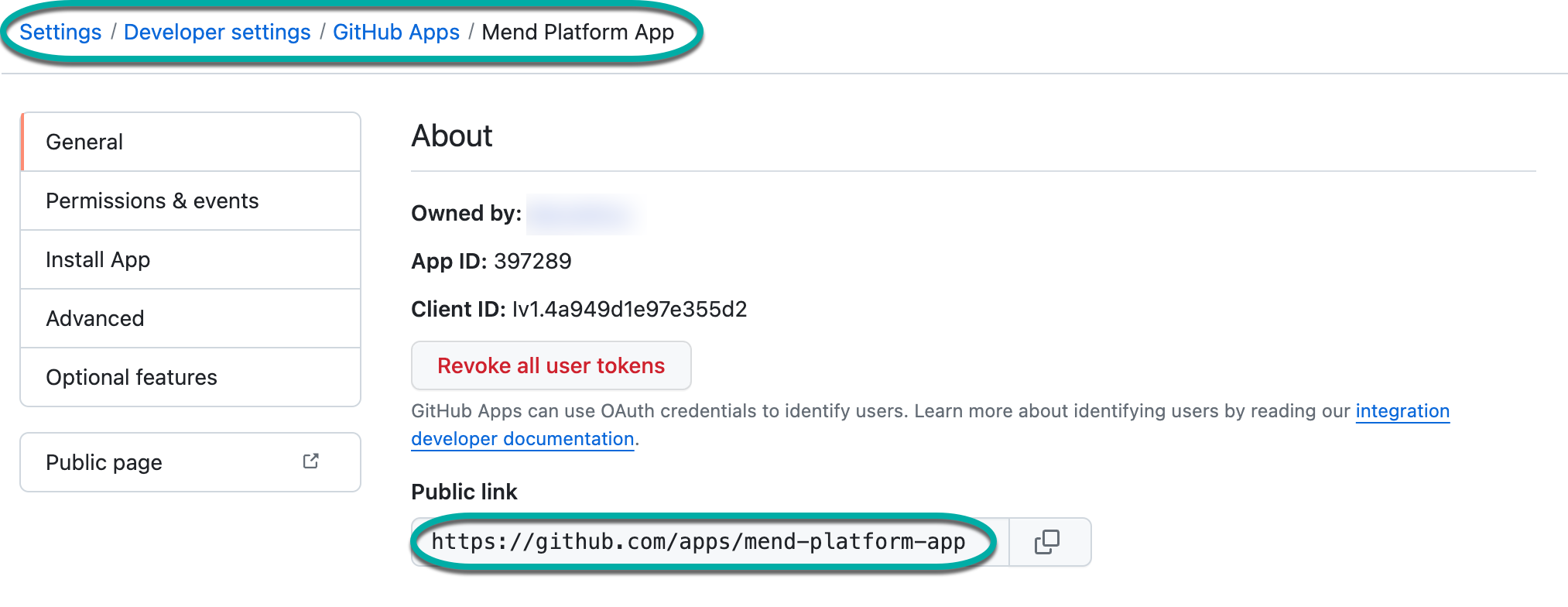Open the Advanced sidebar section
The height and width of the screenshot is (607, 1568).
[94, 318]
